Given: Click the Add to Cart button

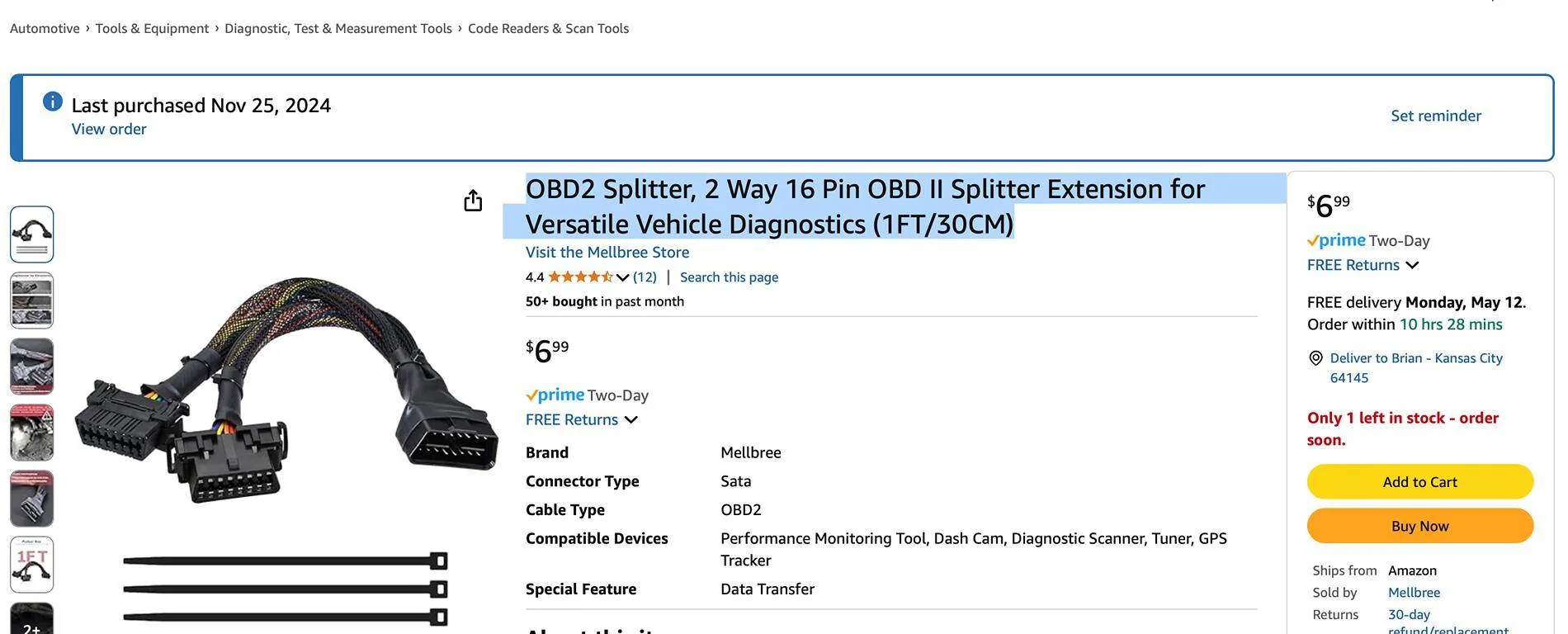Looking at the screenshot, I should [x=1419, y=482].
